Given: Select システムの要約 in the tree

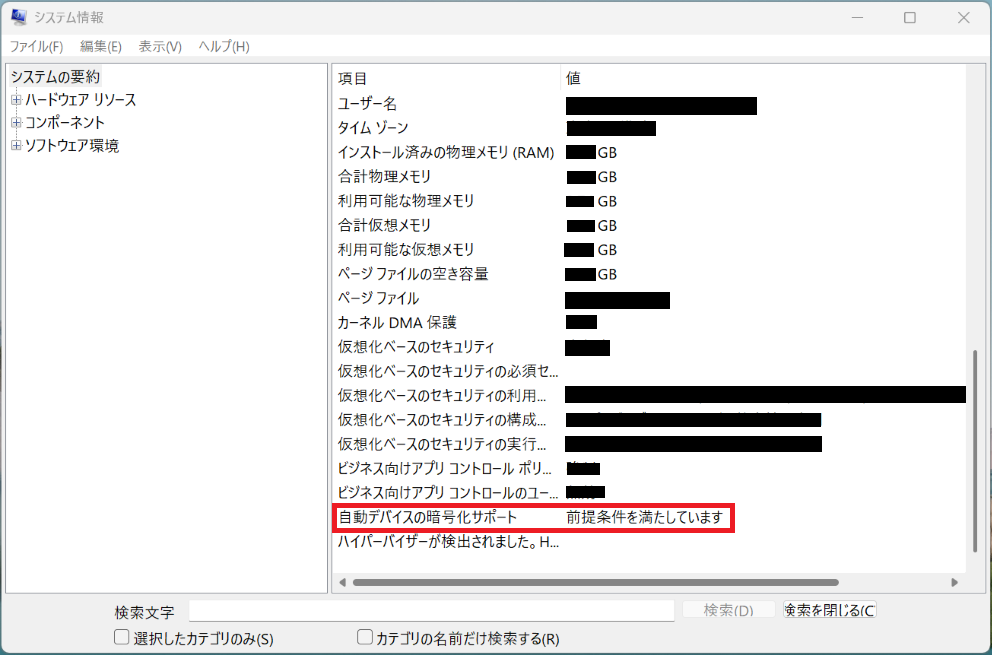Looking at the screenshot, I should point(55,77).
